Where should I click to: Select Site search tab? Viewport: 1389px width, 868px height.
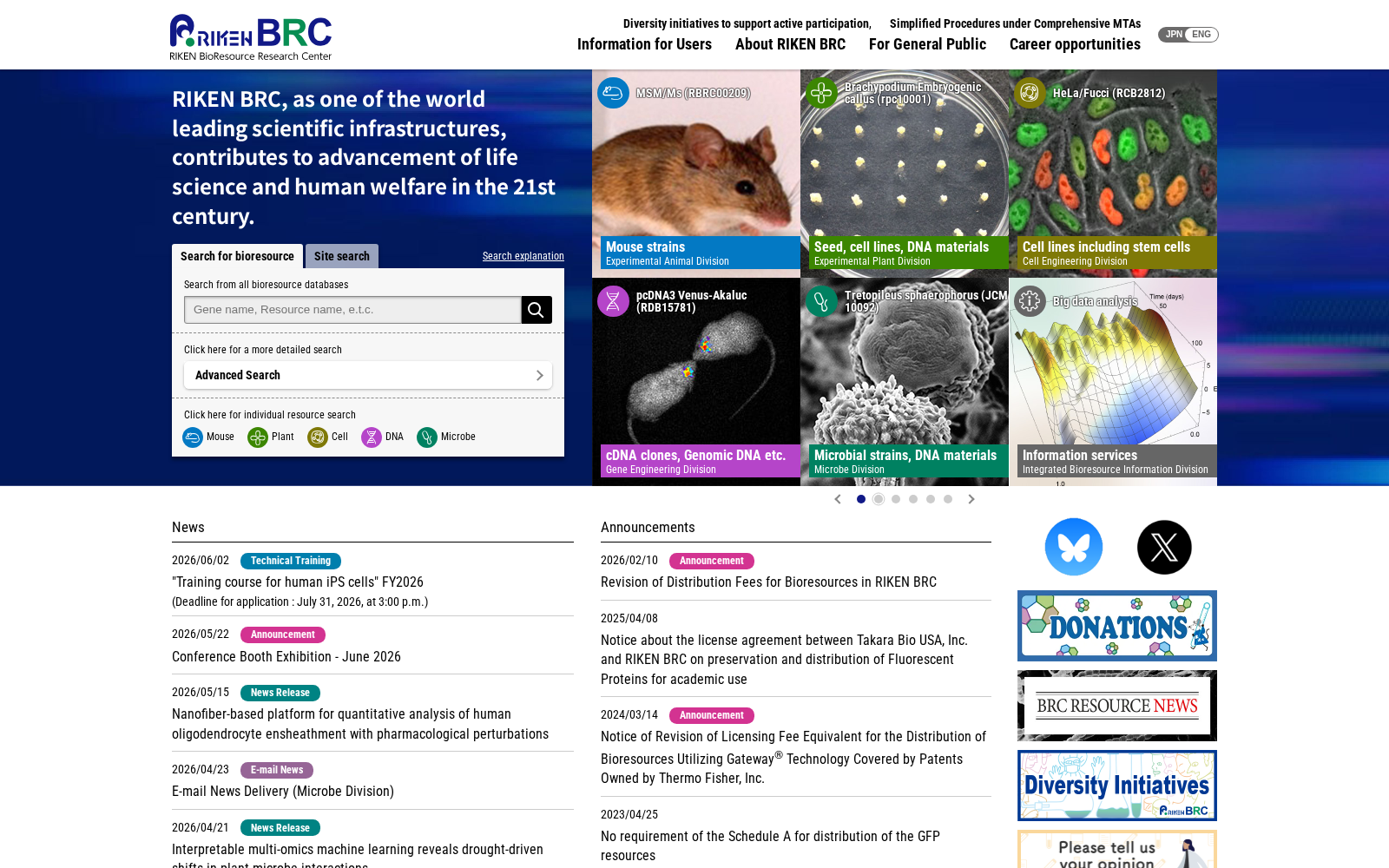coord(342,256)
